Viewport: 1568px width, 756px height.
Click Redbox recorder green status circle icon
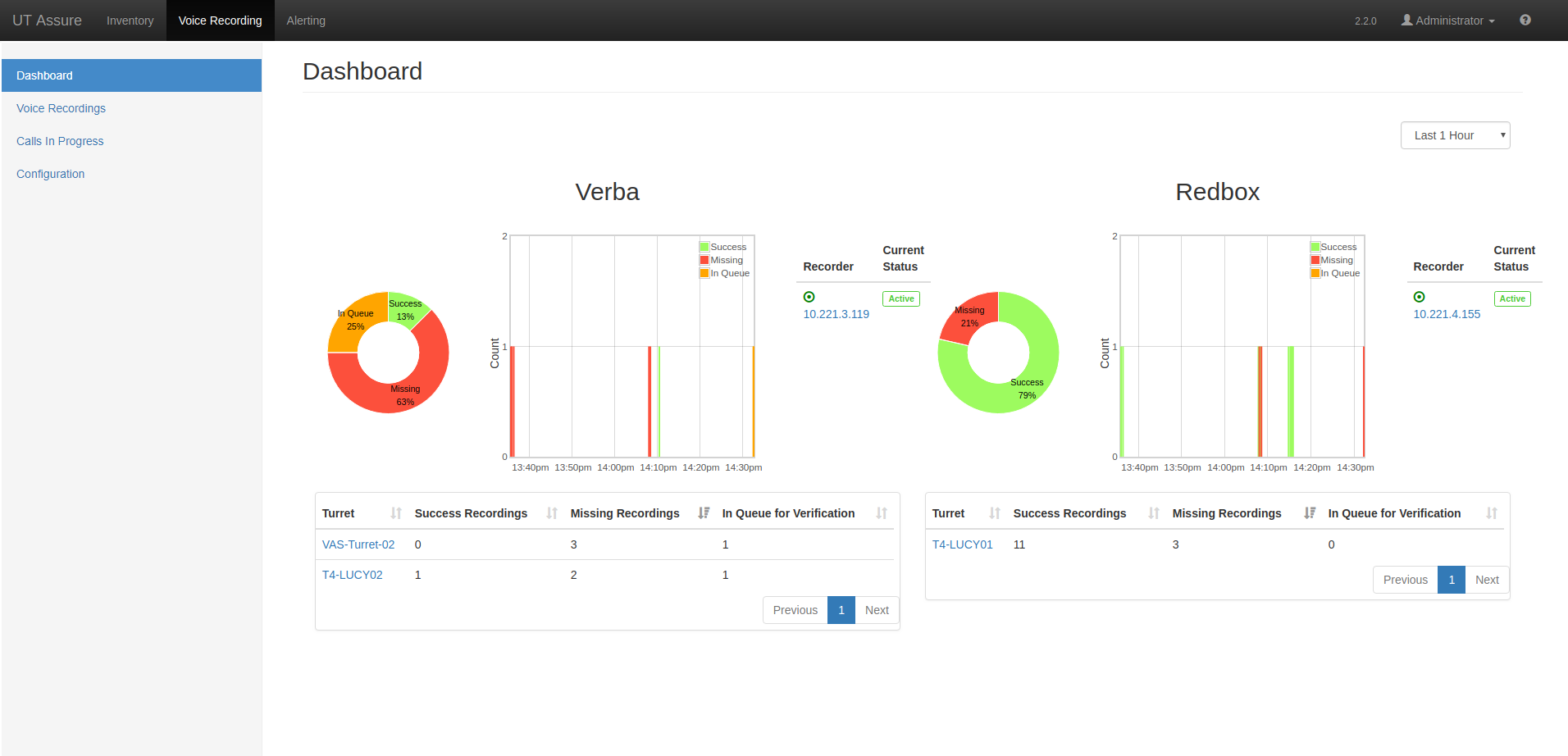point(1419,297)
